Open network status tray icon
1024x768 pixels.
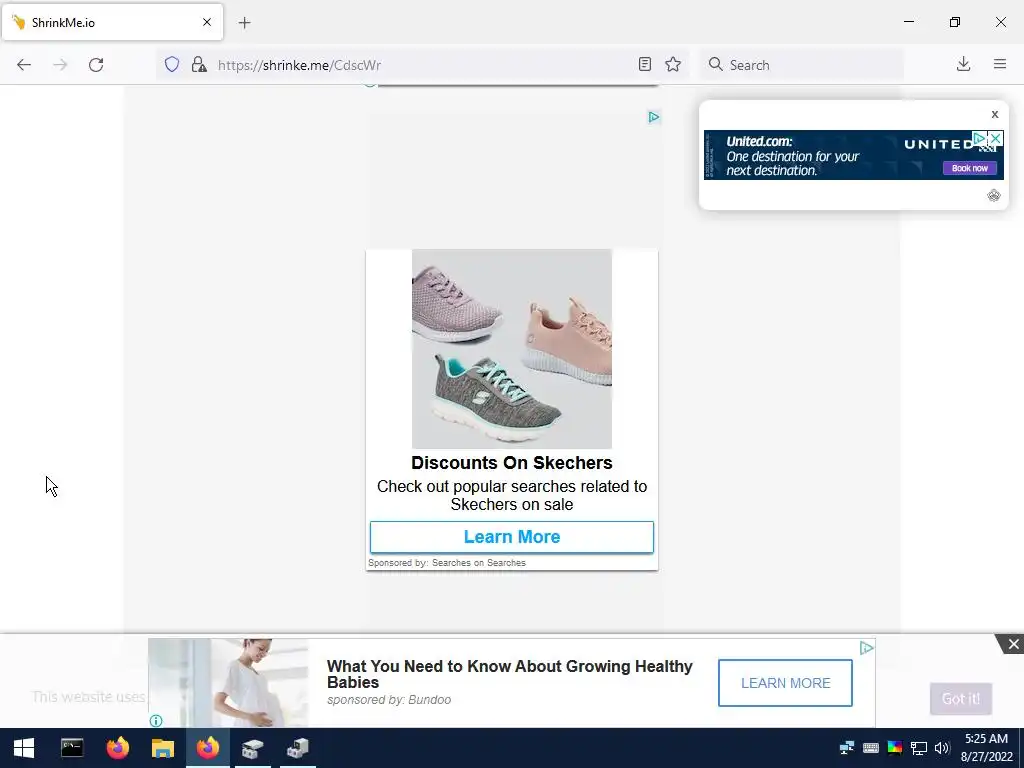coord(919,748)
